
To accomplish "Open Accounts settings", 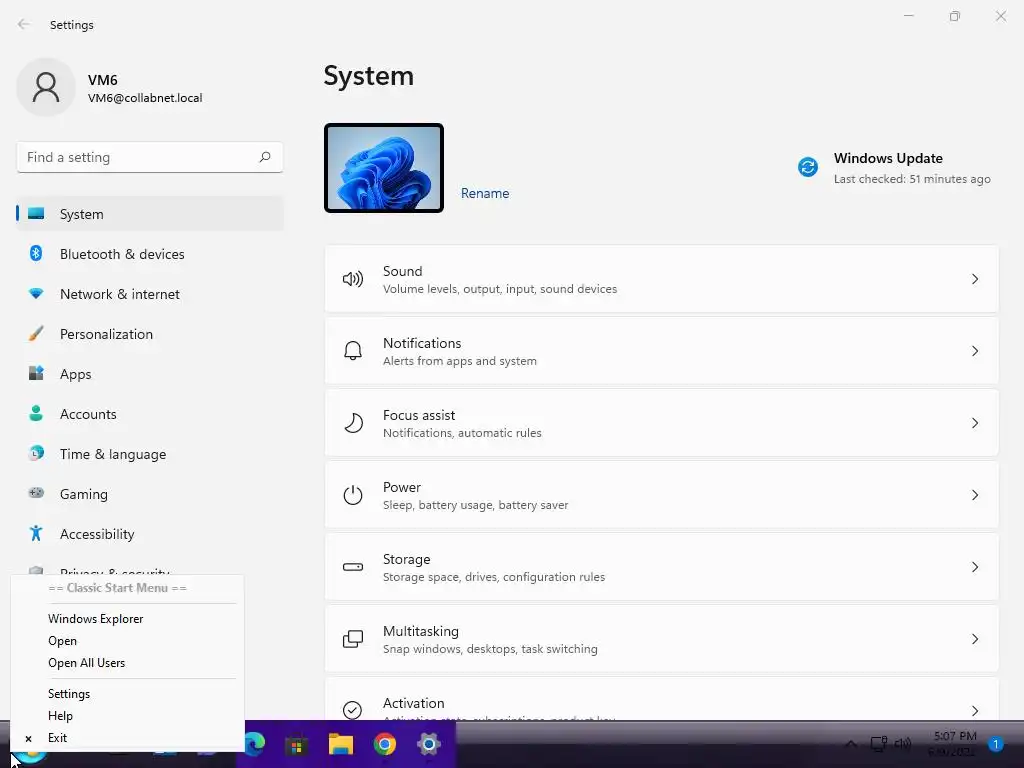I will pos(150,414).
